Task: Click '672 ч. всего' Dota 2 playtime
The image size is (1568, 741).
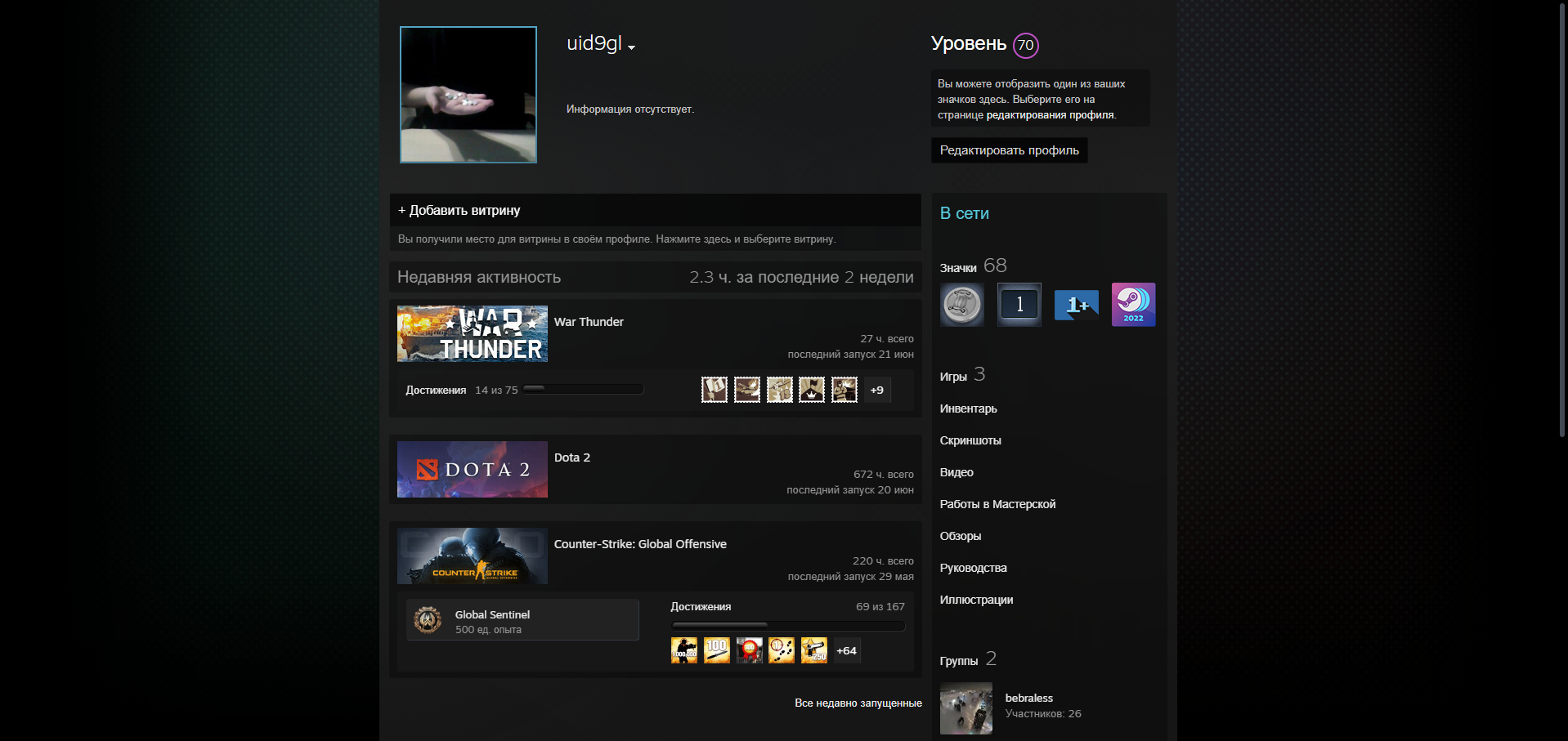Action: point(884,474)
